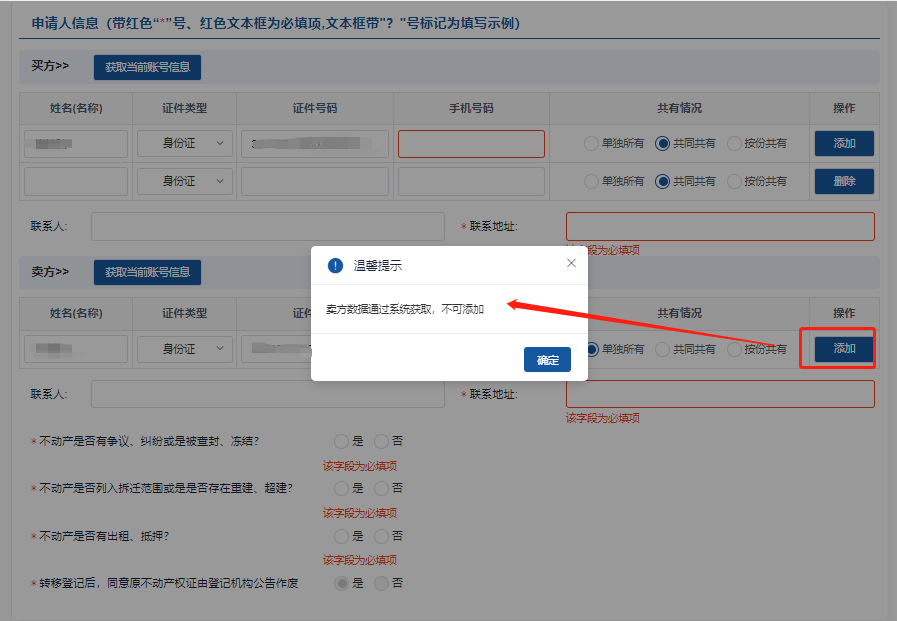
Task: Click 姓名 field in seller row
Action: (x=76, y=349)
